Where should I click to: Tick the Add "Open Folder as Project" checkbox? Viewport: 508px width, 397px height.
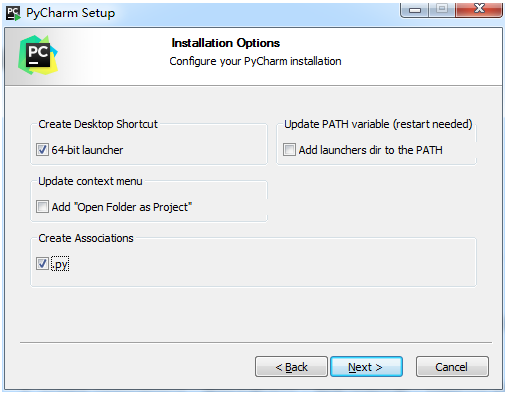[42, 207]
